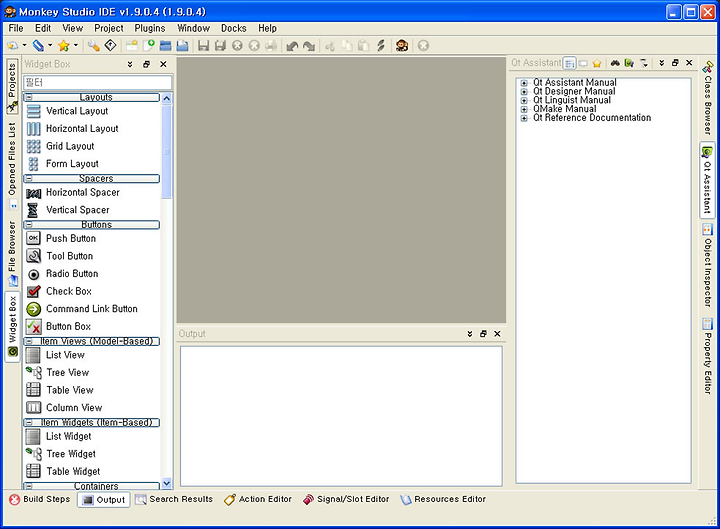Click the printer icon in toolbar
The height and width of the screenshot is (529, 720).
click(271, 45)
